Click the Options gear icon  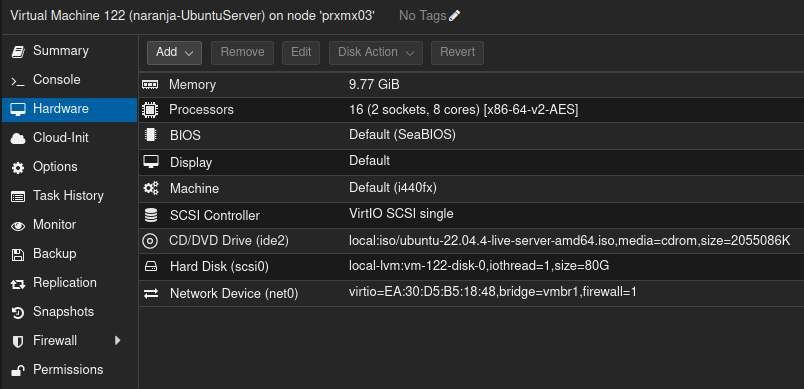(x=18, y=168)
